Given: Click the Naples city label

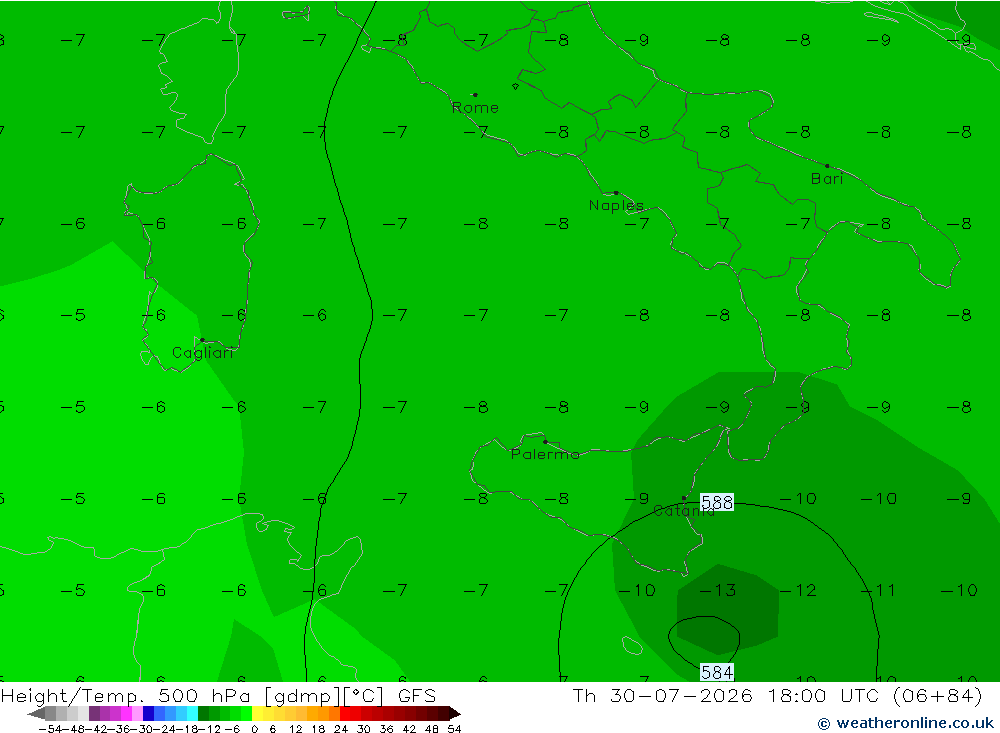Looking at the screenshot, I should coord(616,205).
